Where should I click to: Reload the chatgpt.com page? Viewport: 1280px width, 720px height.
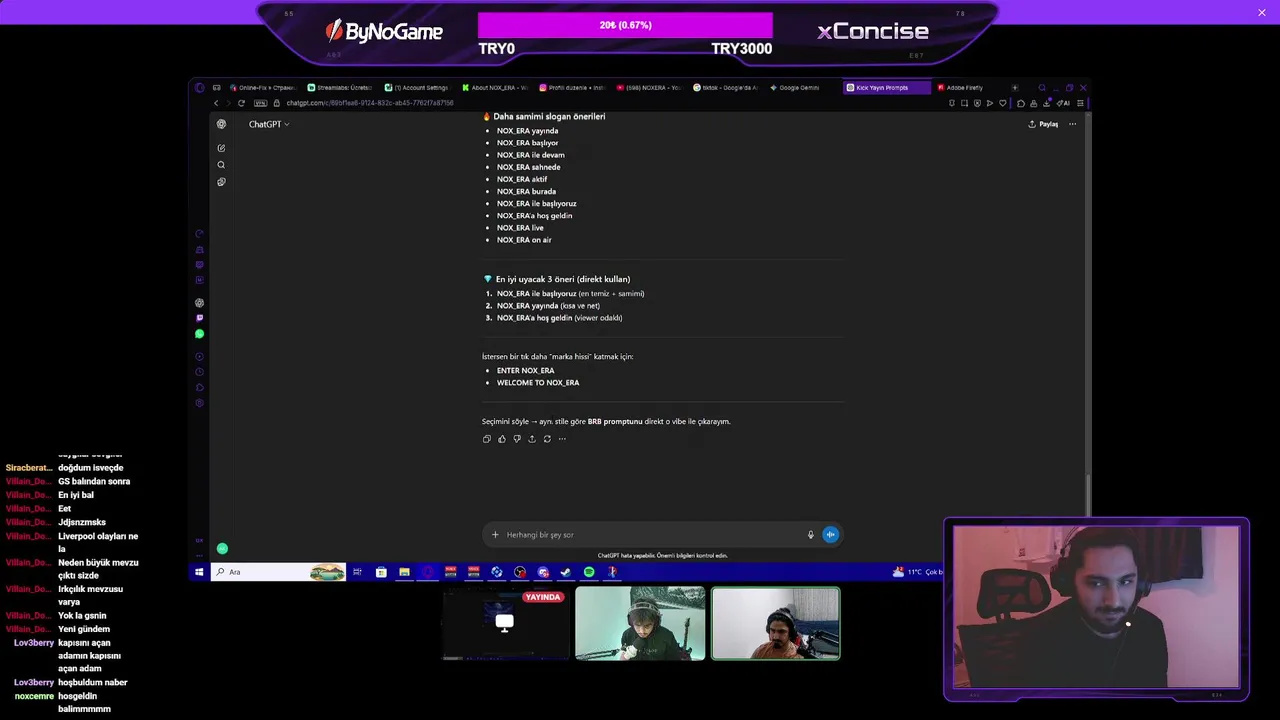click(x=241, y=103)
